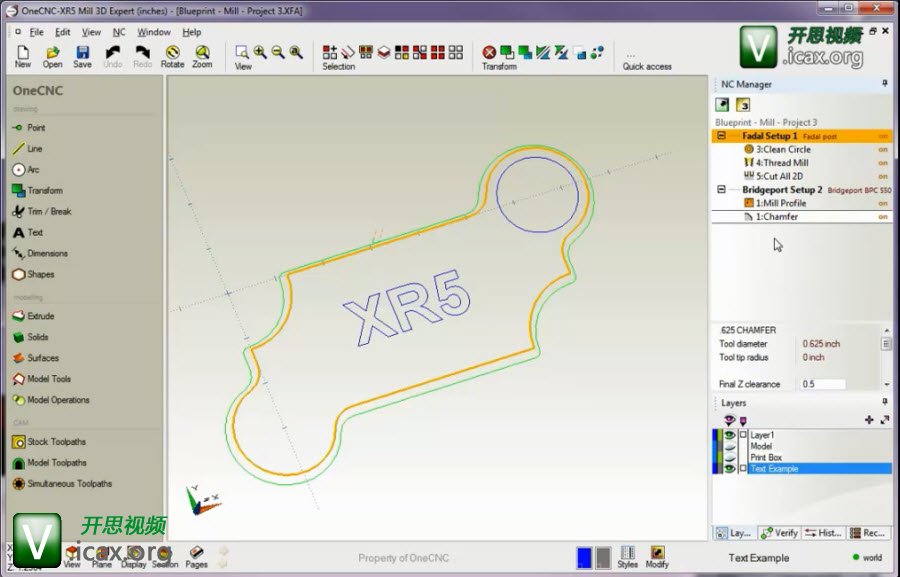Click the zoom in magnifier icon
Screen dimensions: 900x577
tap(260, 52)
